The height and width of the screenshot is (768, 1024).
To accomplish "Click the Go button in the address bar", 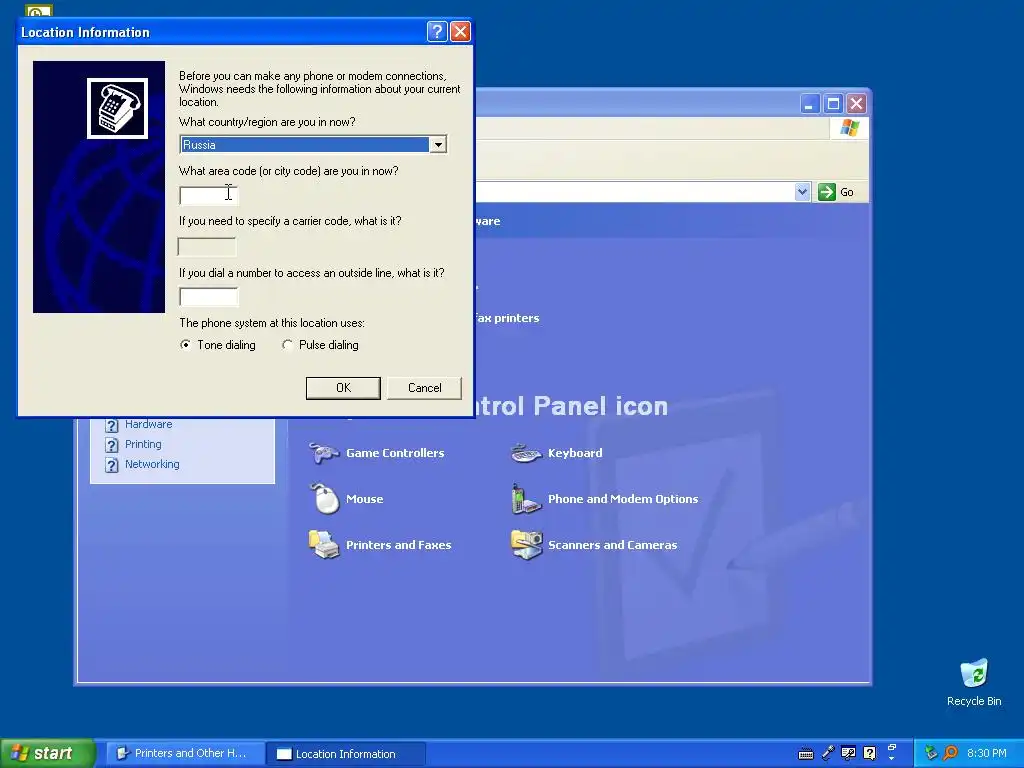I will coord(836,192).
